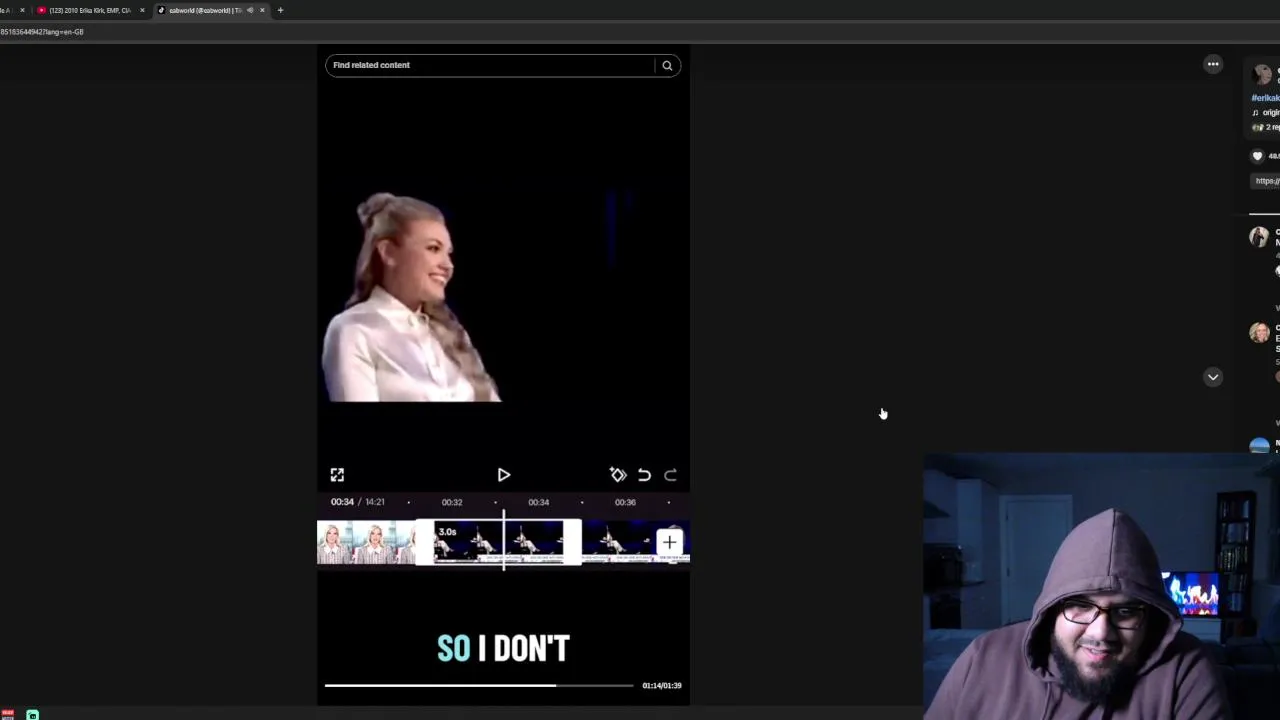Image resolution: width=1280 pixels, height=720 pixels.
Task: Open the three-dot more options menu
Action: coord(1213,64)
